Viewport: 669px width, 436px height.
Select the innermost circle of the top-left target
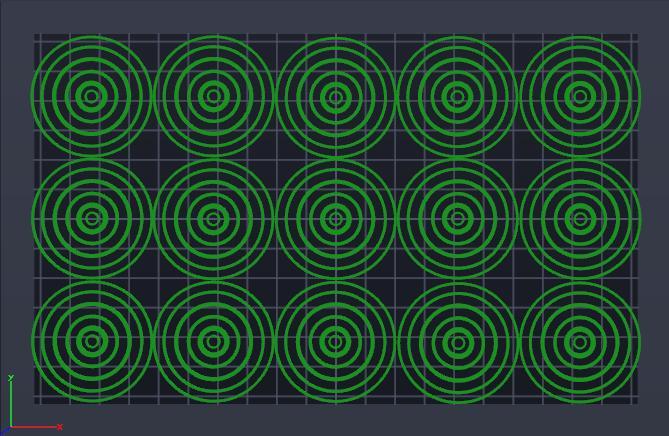click(91, 96)
